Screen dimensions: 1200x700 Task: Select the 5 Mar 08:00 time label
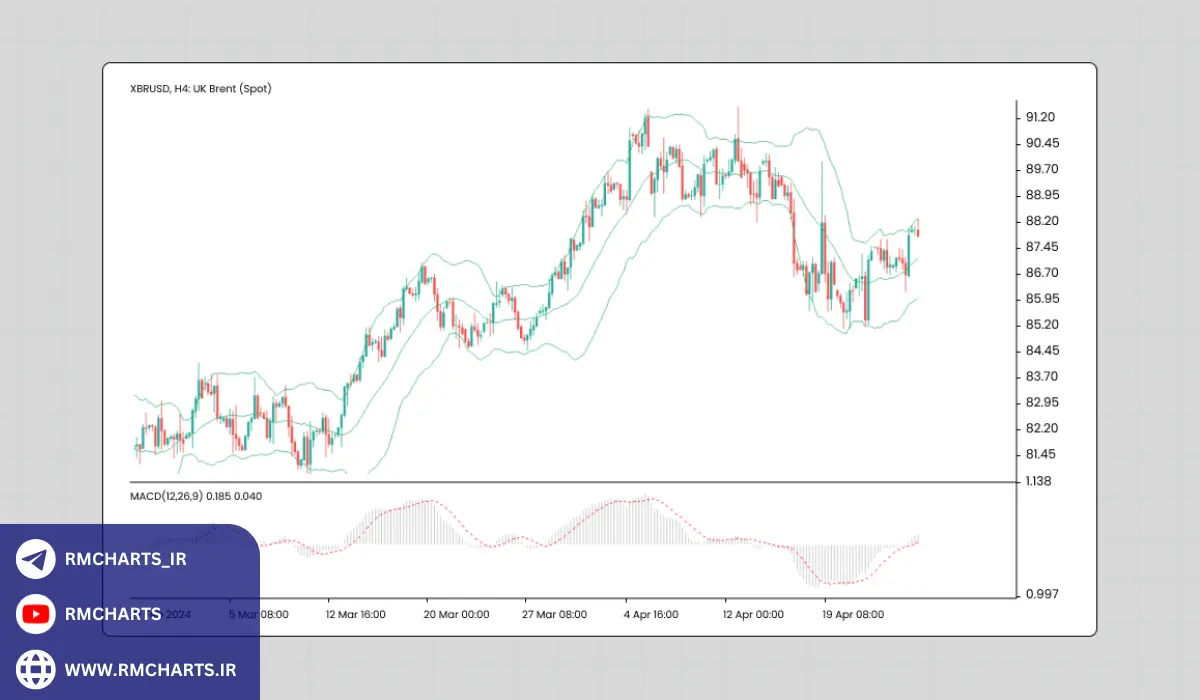click(x=259, y=614)
